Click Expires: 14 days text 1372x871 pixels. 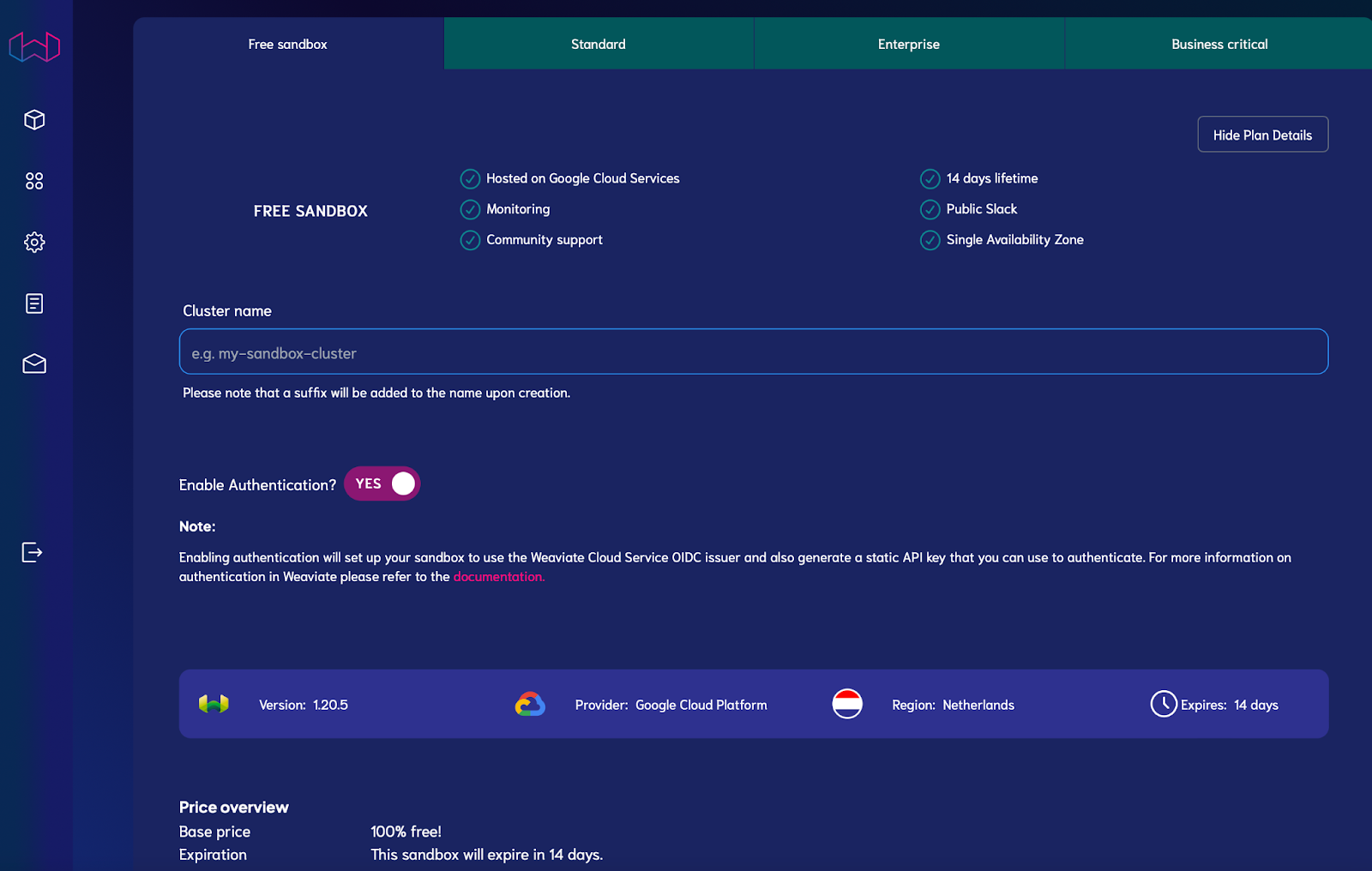pyautogui.click(x=1230, y=705)
